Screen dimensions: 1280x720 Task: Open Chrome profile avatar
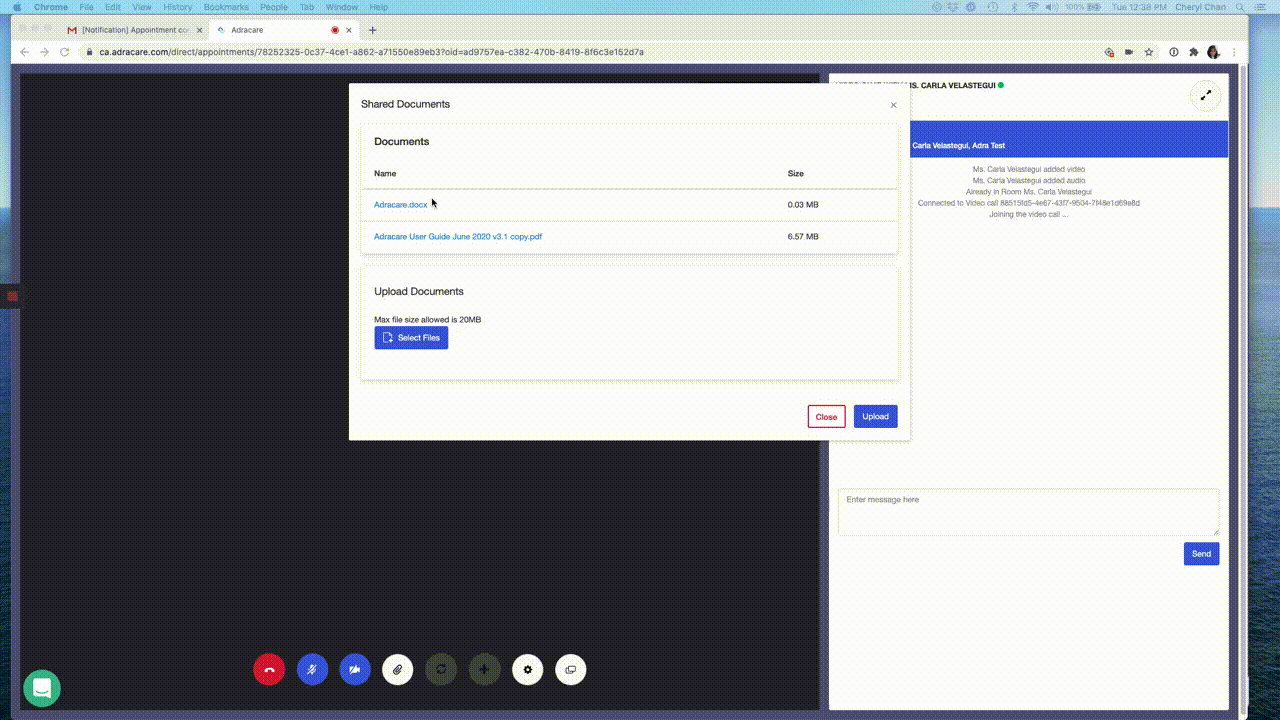point(1213,52)
